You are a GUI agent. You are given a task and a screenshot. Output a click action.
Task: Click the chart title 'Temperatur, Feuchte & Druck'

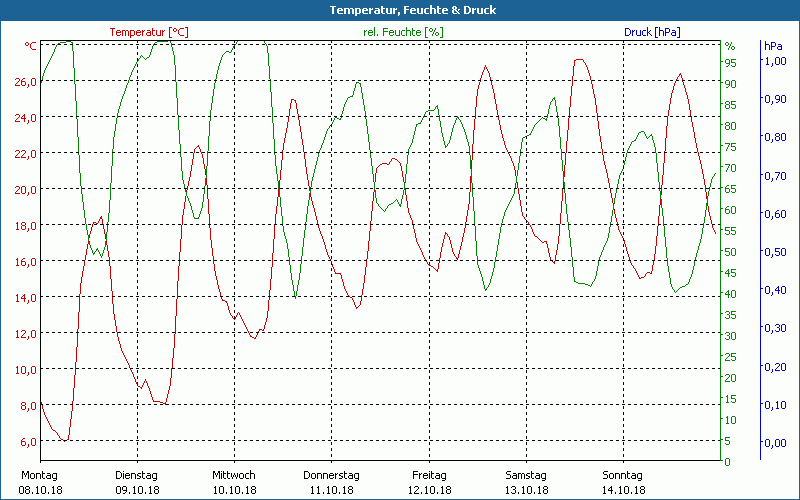399,10
